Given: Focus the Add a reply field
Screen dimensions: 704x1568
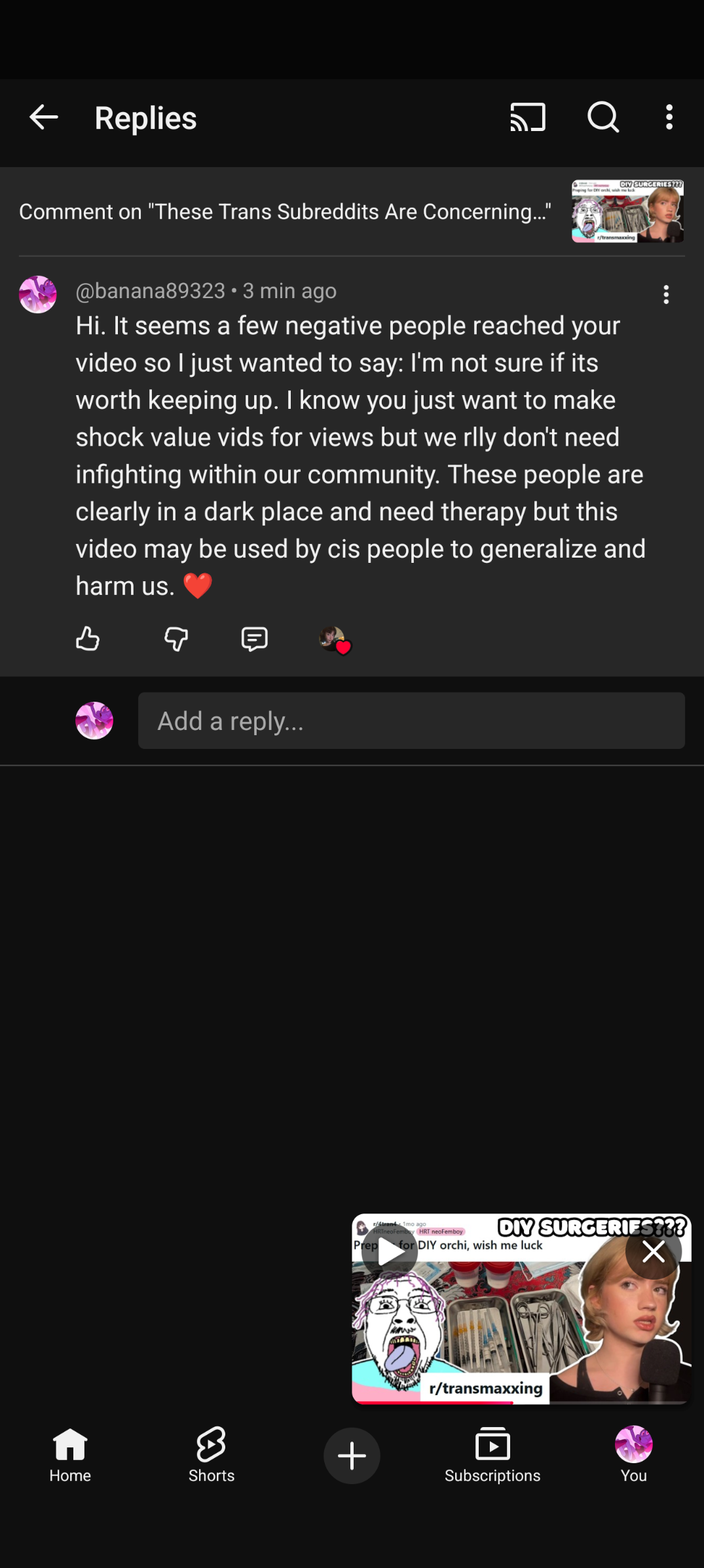Looking at the screenshot, I should click(411, 721).
